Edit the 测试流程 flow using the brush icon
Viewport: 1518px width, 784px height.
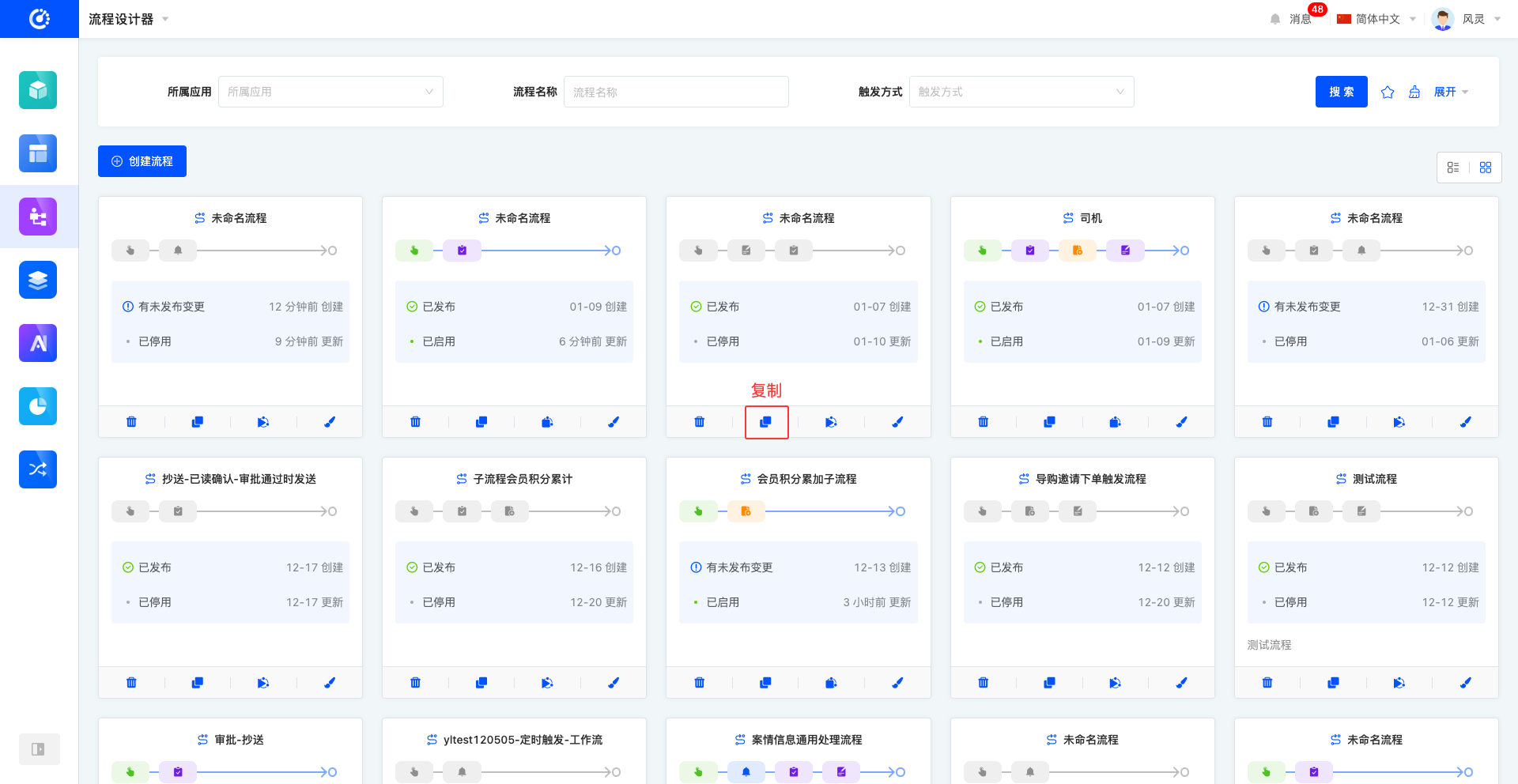tap(1465, 683)
